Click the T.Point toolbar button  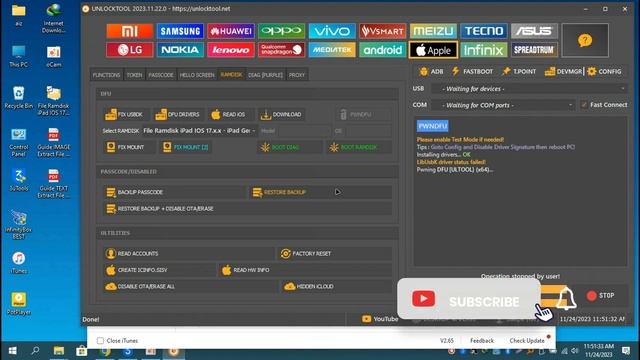click(x=519, y=71)
